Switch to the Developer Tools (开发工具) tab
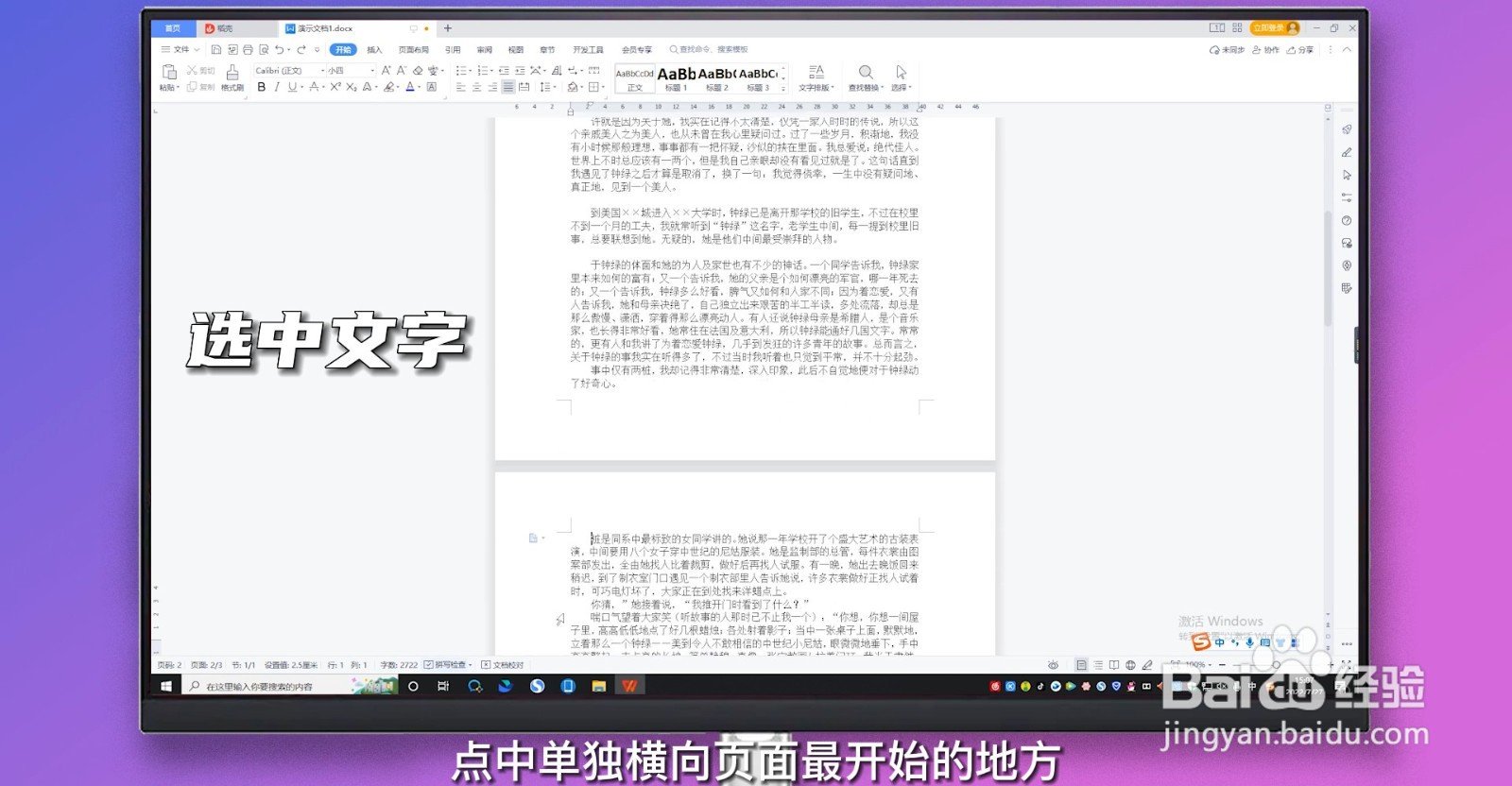Viewport: 1512px width, 786px height. coord(588,49)
